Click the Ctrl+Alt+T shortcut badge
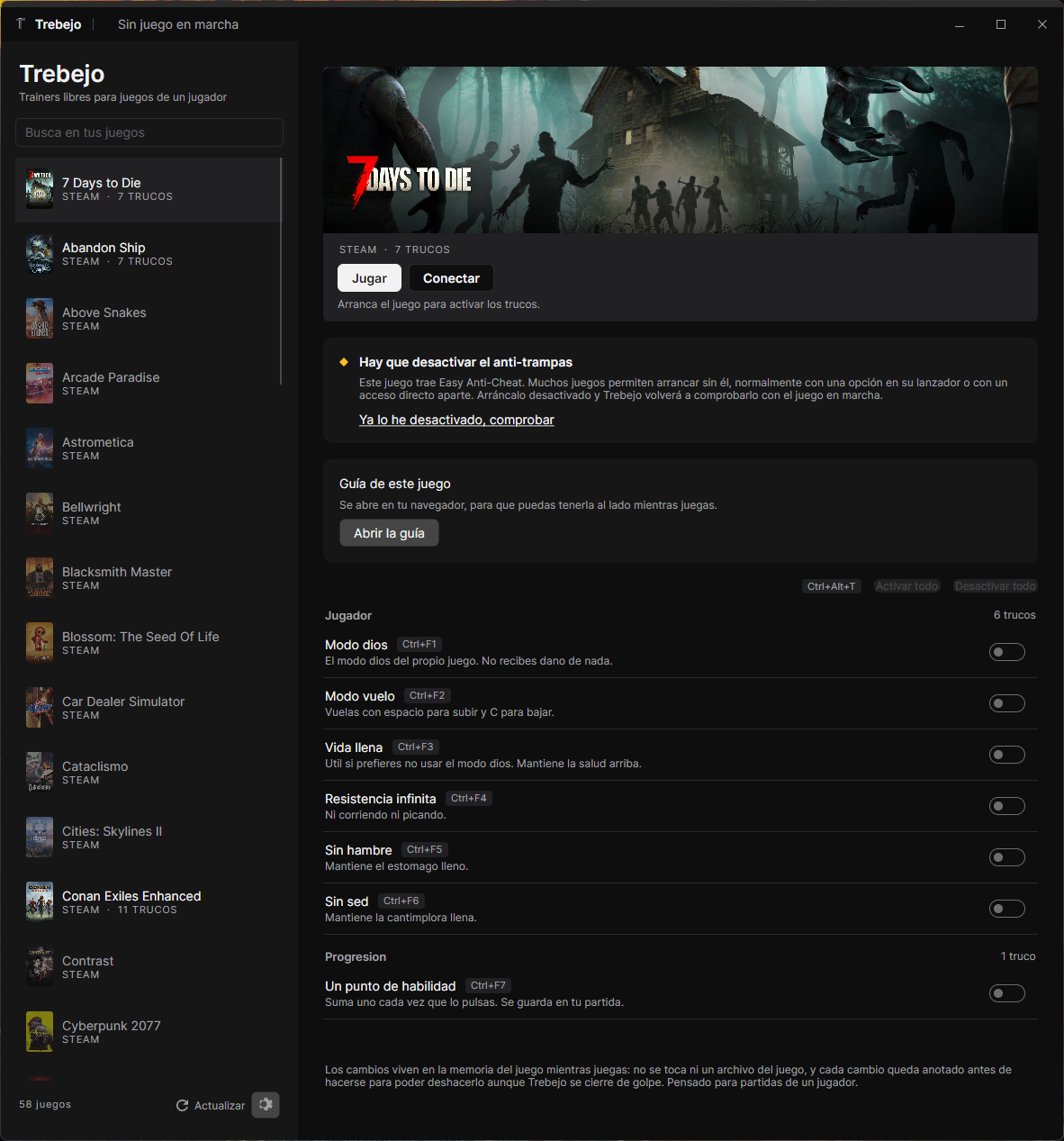The height and width of the screenshot is (1141, 1064). tap(831, 586)
